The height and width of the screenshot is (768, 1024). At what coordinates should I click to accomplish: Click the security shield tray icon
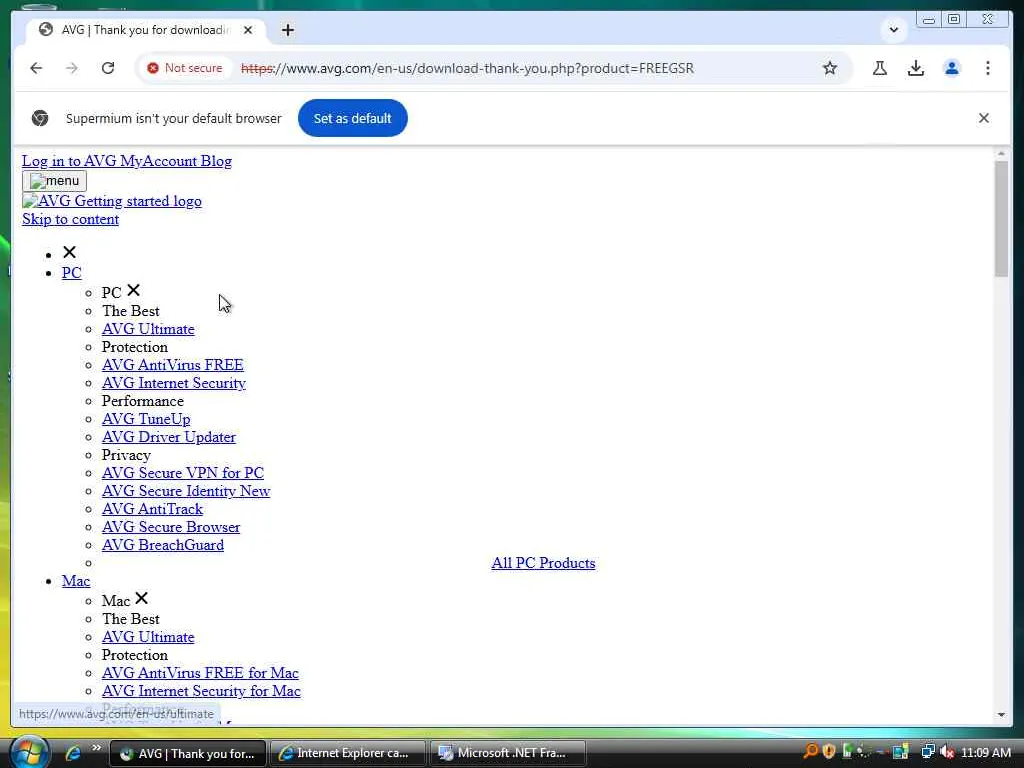pos(829,752)
